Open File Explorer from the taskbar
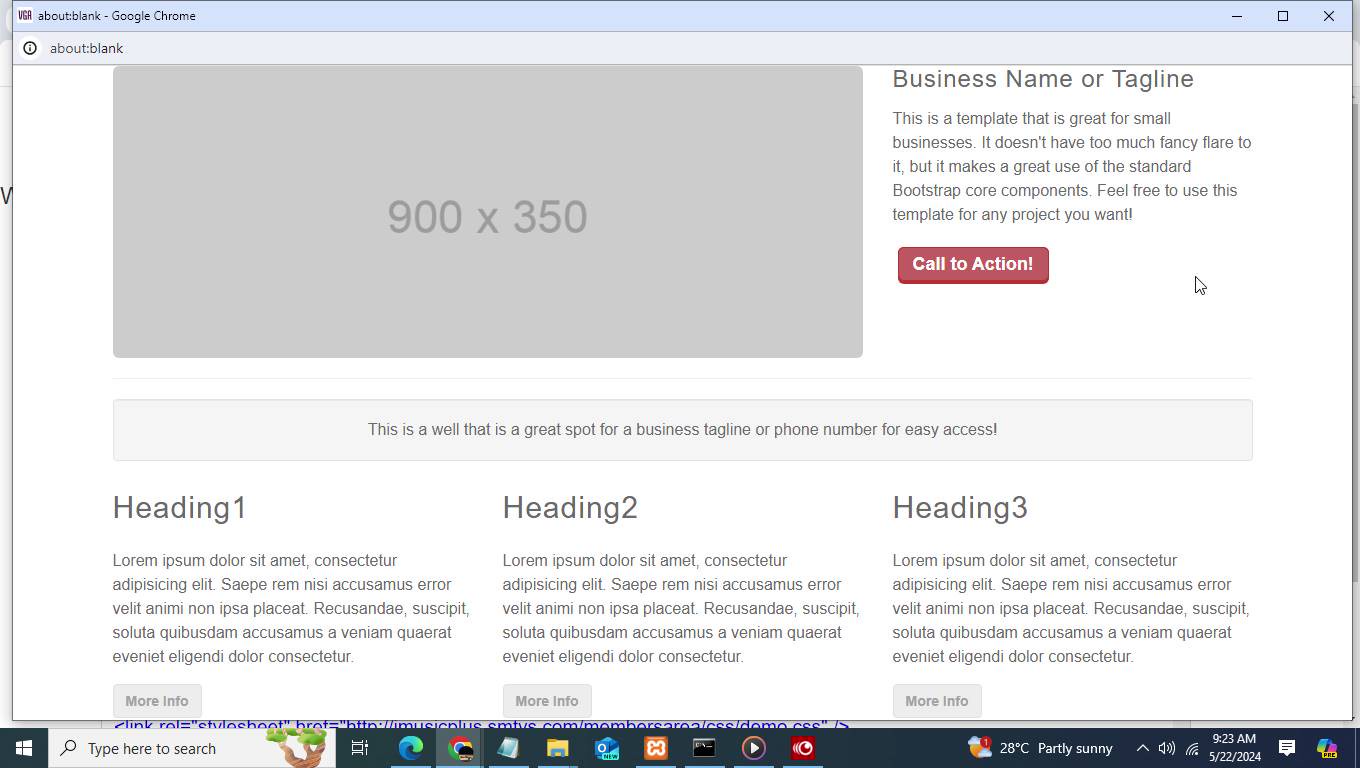Screen dimensions: 1360x768 click(557, 748)
